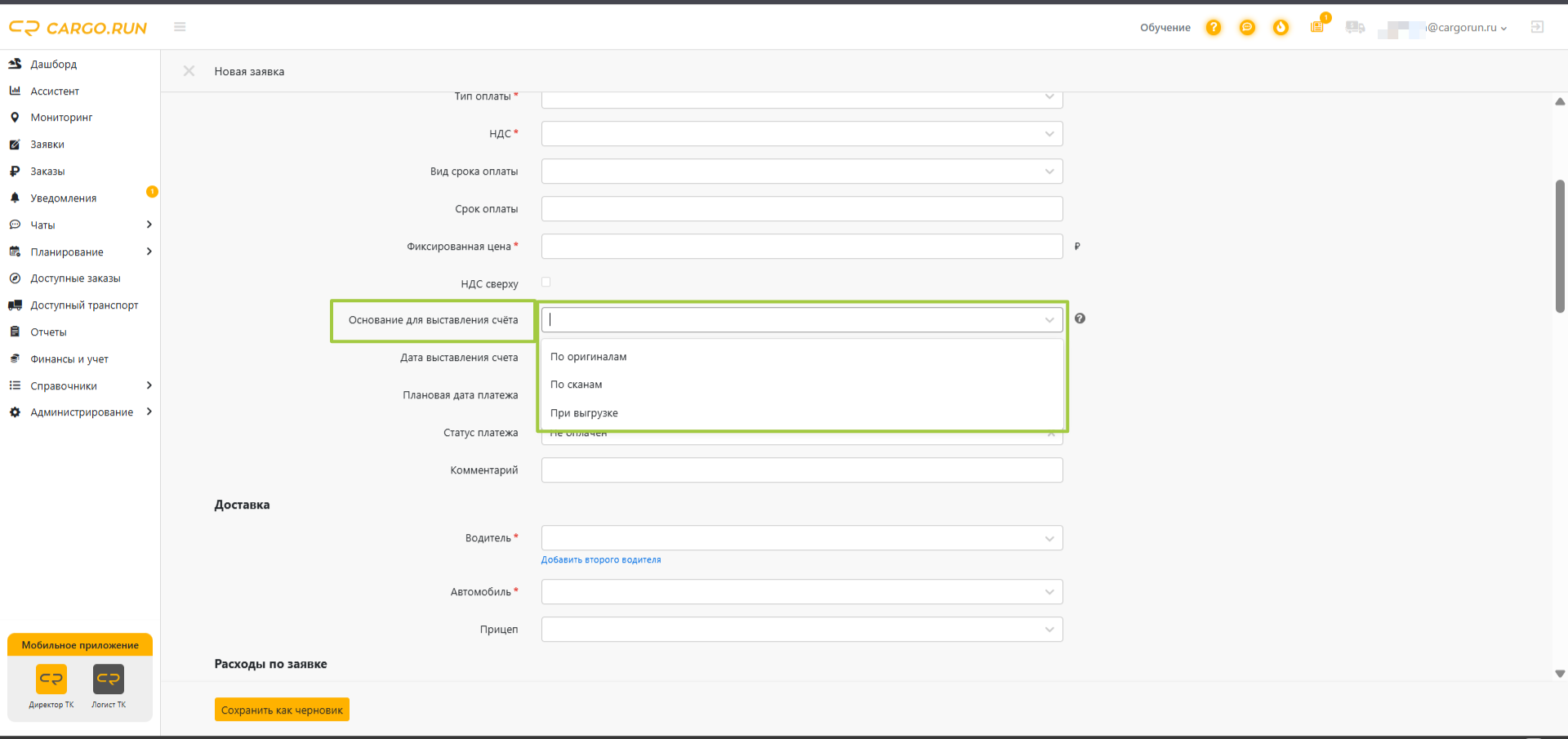Open the Логист ТК mobile app icon
The image size is (1568, 739).
(109, 679)
